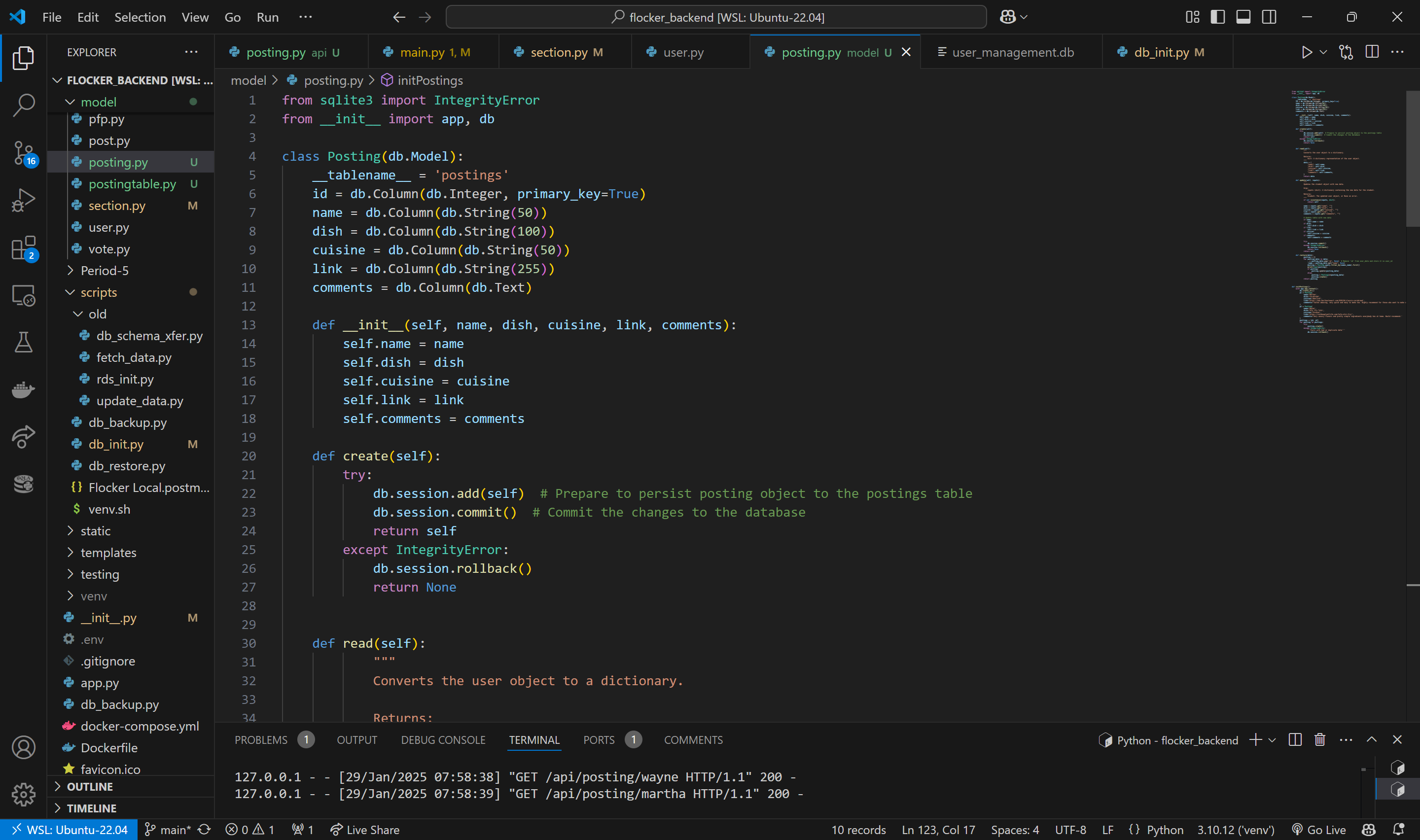This screenshot has height=840, width=1420.
Task: Open the Run menu
Action: (267, 17)
